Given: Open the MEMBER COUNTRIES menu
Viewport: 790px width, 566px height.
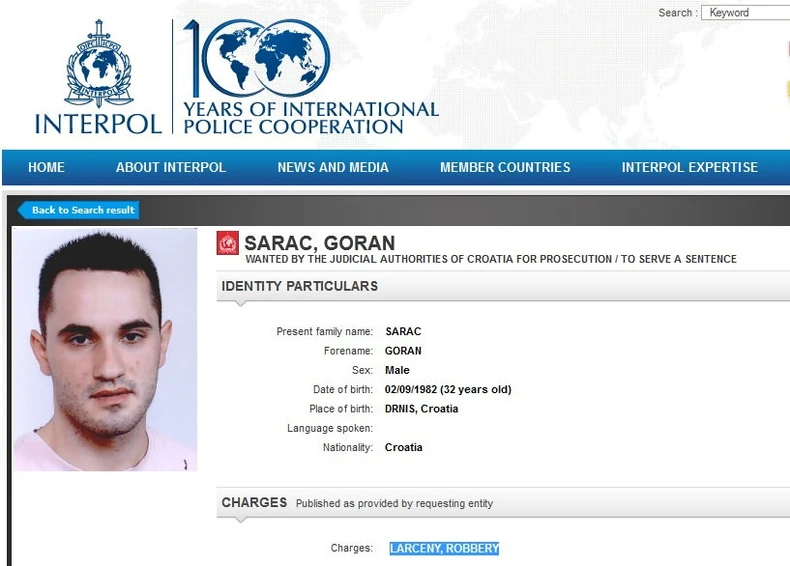Looking at the screenshot, I should [505, 167].
